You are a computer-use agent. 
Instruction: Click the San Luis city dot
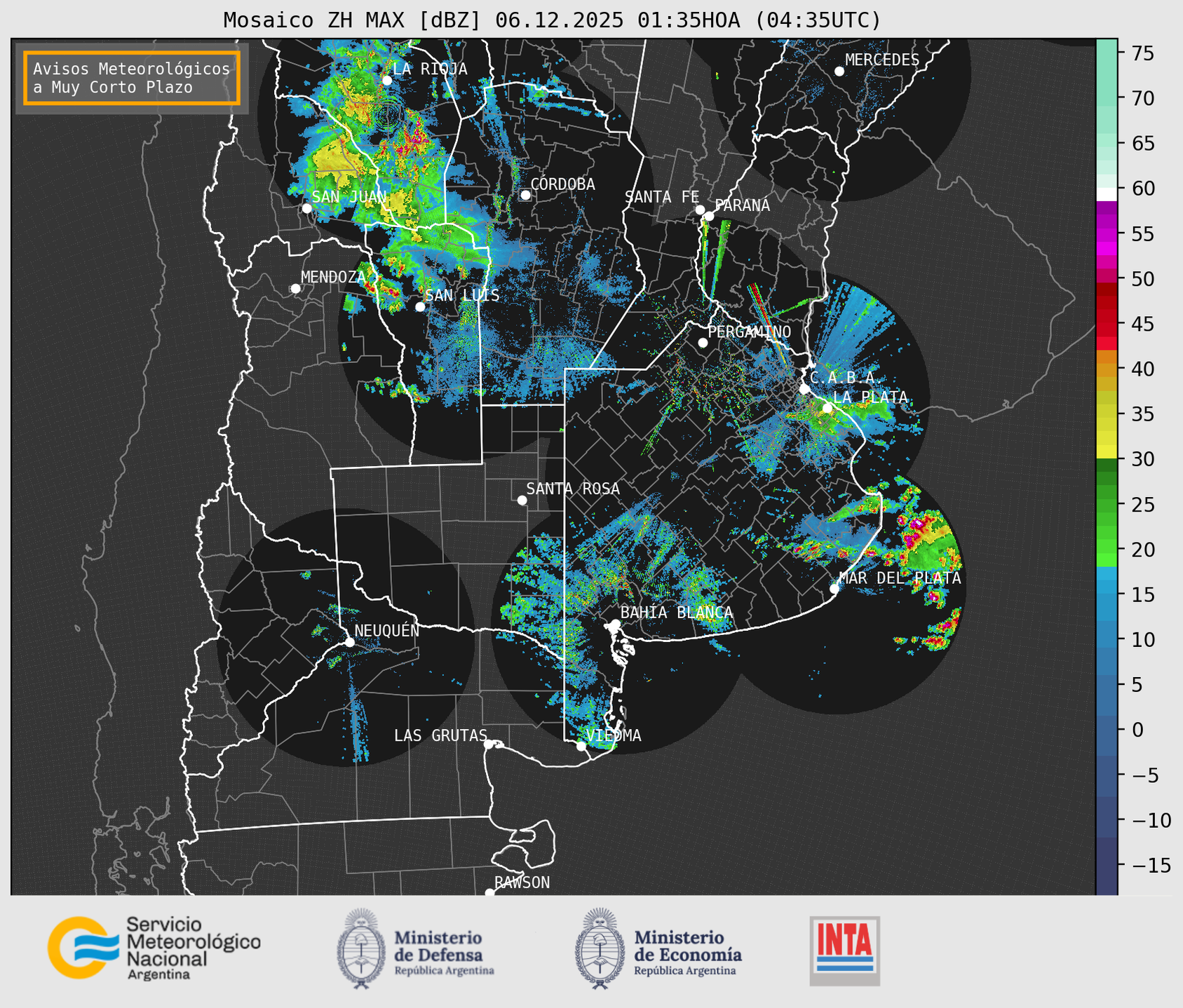tap(420, 307)
